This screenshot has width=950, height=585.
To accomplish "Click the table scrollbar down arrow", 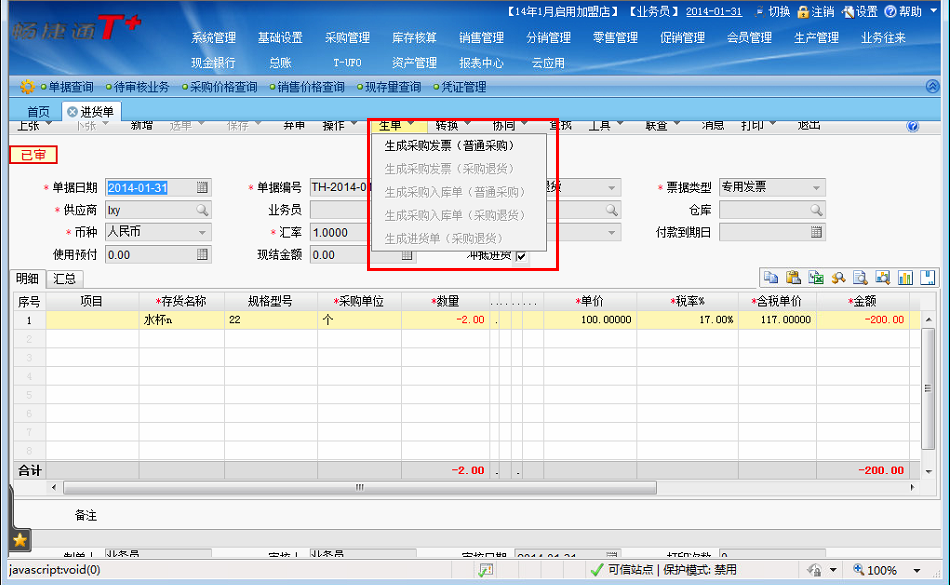I will (928, 471).
